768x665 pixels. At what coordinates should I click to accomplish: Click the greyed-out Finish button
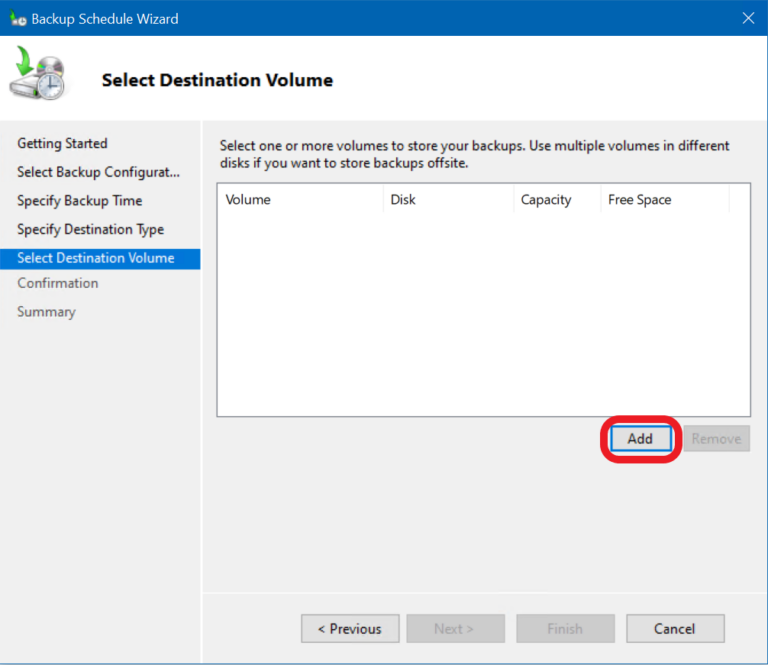tap(565, 628)
